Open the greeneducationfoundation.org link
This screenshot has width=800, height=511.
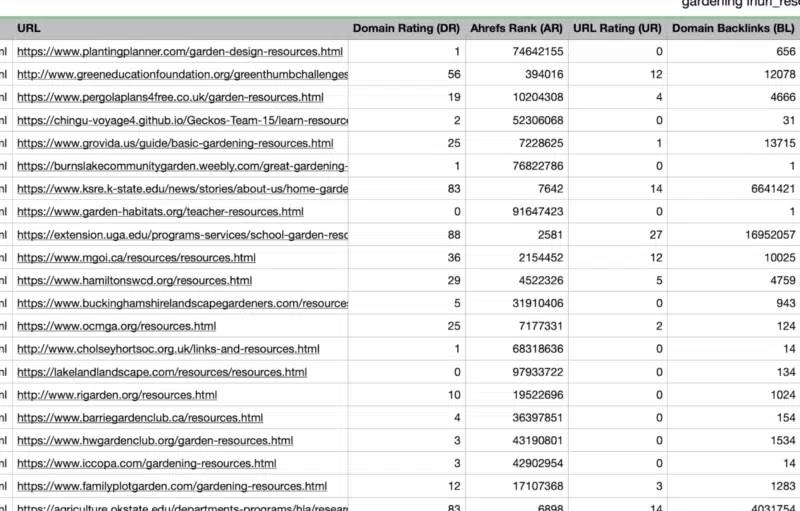click(183, 74)
